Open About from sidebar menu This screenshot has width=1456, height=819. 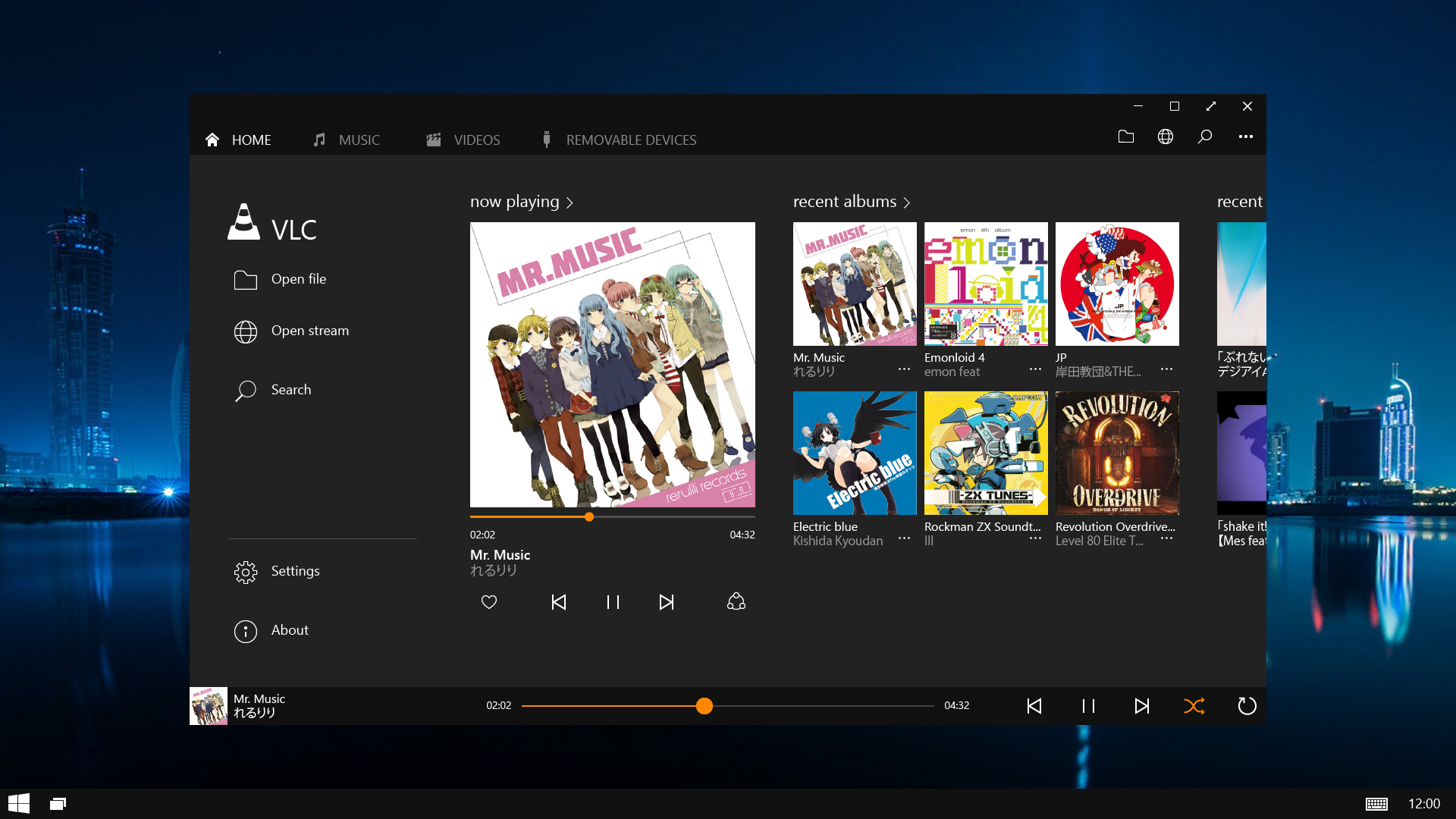tap(290, 629)
